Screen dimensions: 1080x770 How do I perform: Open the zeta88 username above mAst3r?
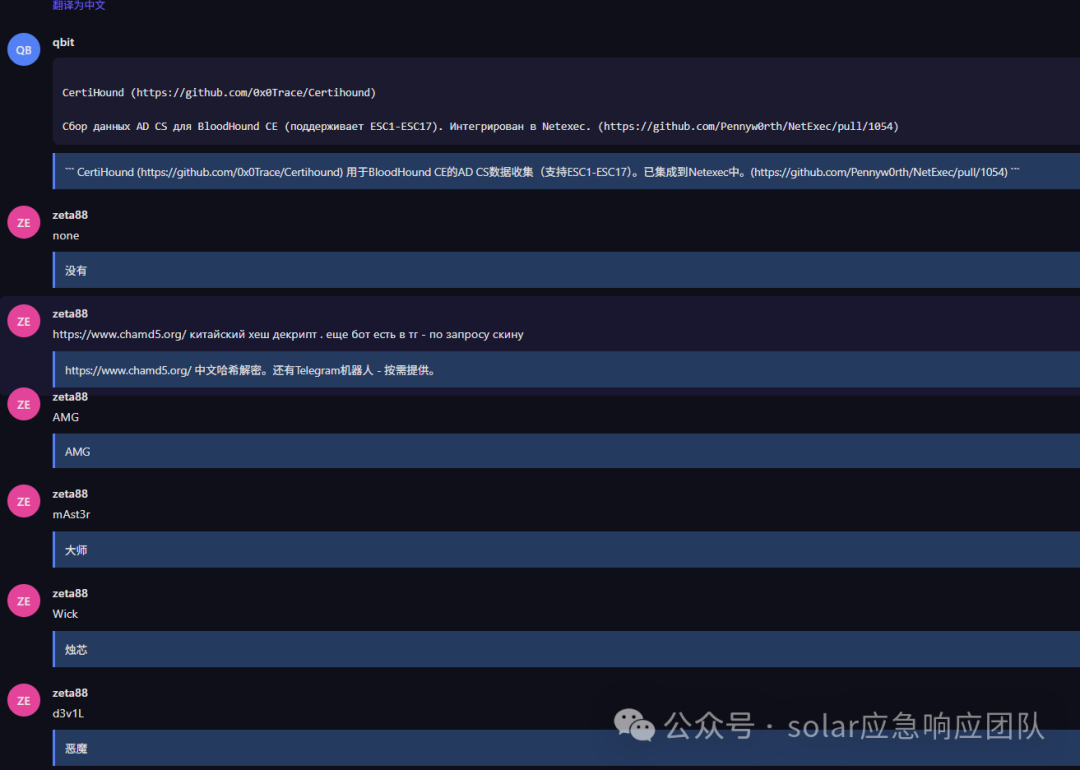tap(70, 494)
